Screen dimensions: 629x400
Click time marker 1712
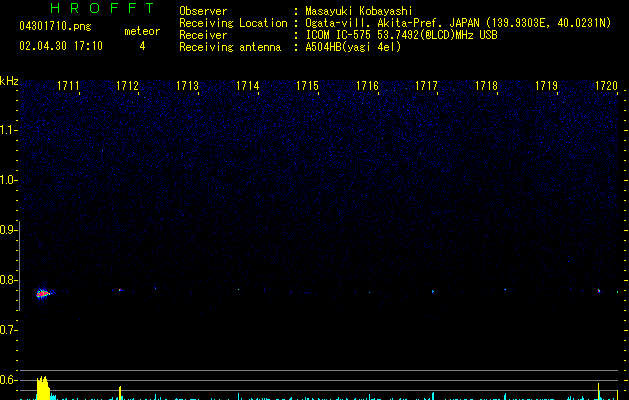coord(127,86)
